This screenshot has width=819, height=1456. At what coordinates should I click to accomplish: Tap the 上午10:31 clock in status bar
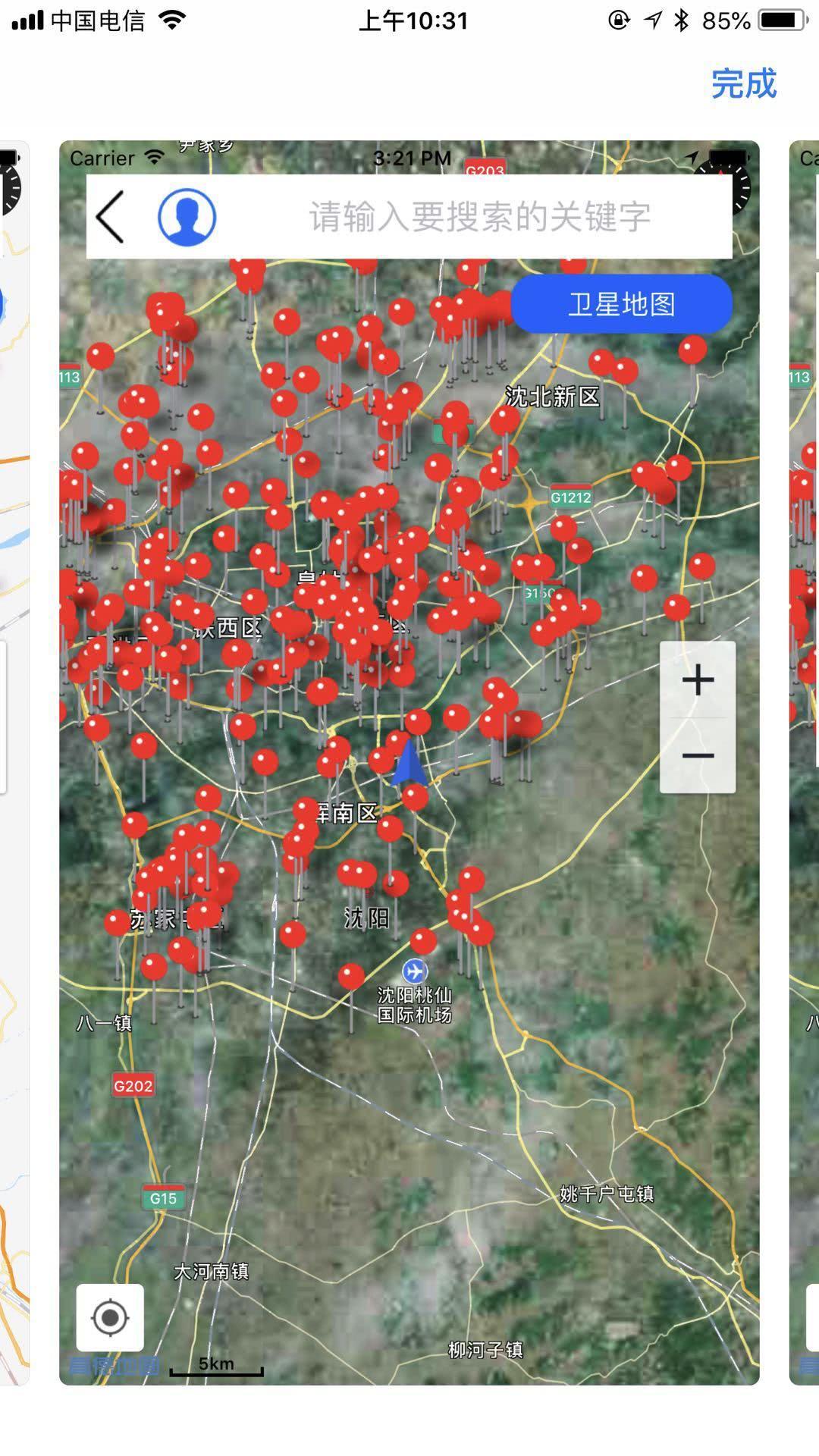pos(413,20)
